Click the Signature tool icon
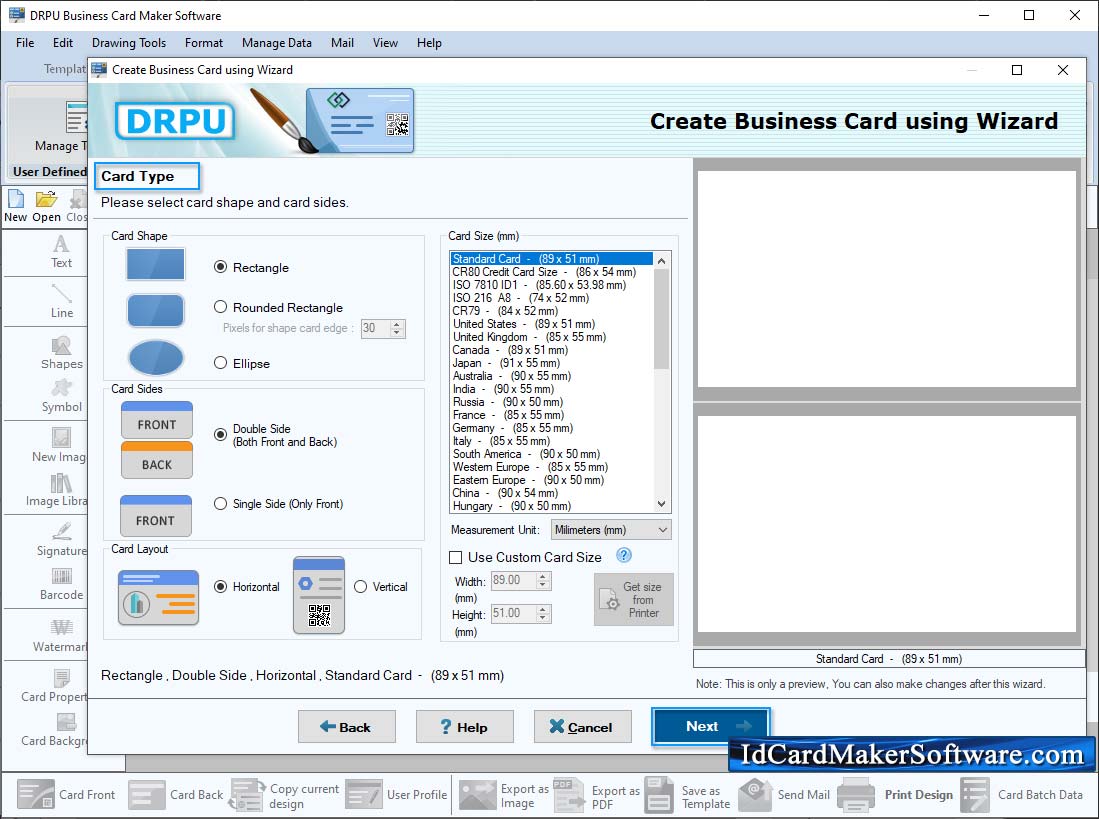Image resolution: width=1099 pixels, height=819 pixels. coord(61,530)
